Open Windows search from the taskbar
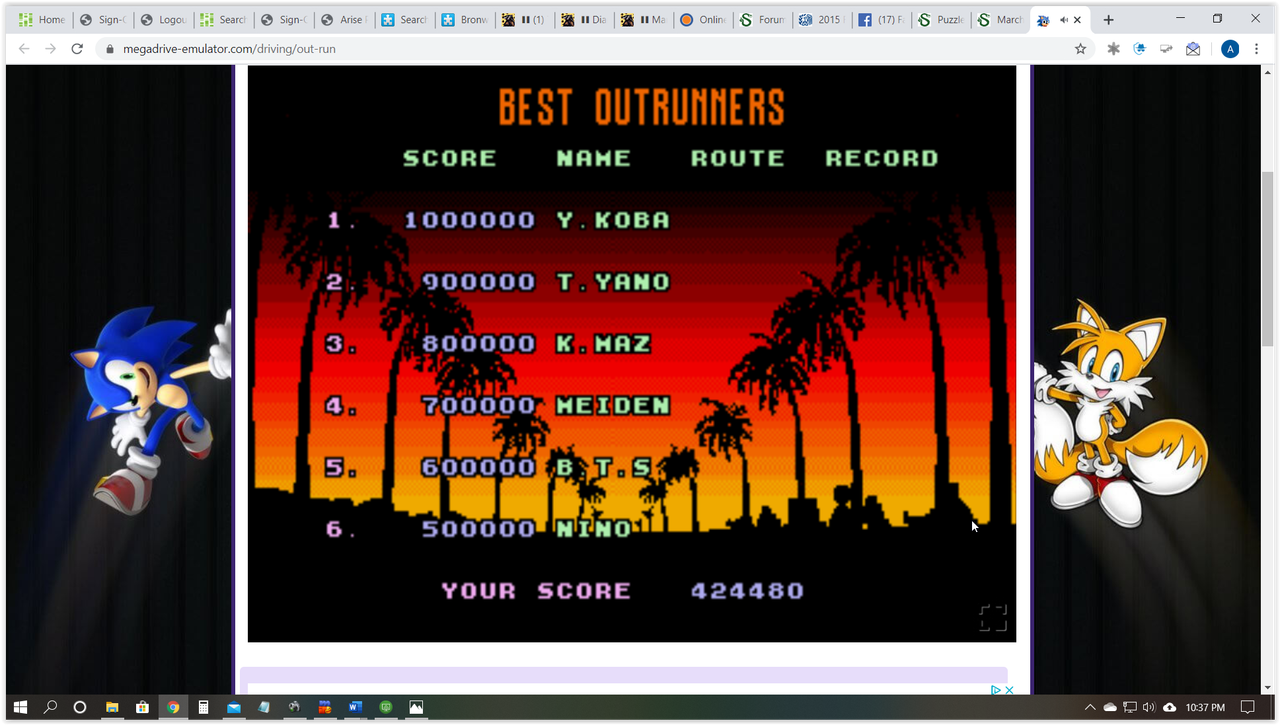This screenshot has height=725, width=1280. [x=51, y=707]
